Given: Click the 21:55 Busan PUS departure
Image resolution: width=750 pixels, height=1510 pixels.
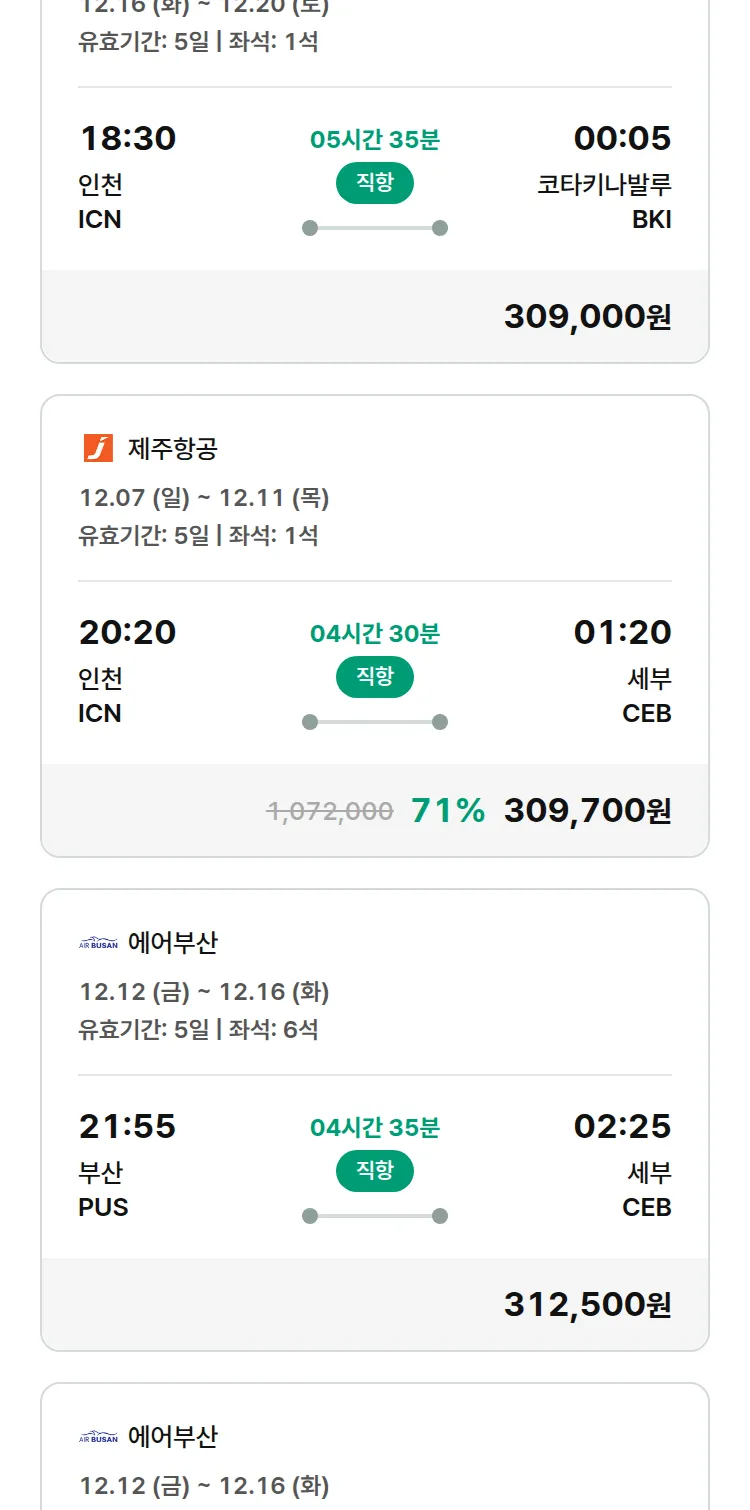Looking at the screenshot, I should (x=127, y=1127).
